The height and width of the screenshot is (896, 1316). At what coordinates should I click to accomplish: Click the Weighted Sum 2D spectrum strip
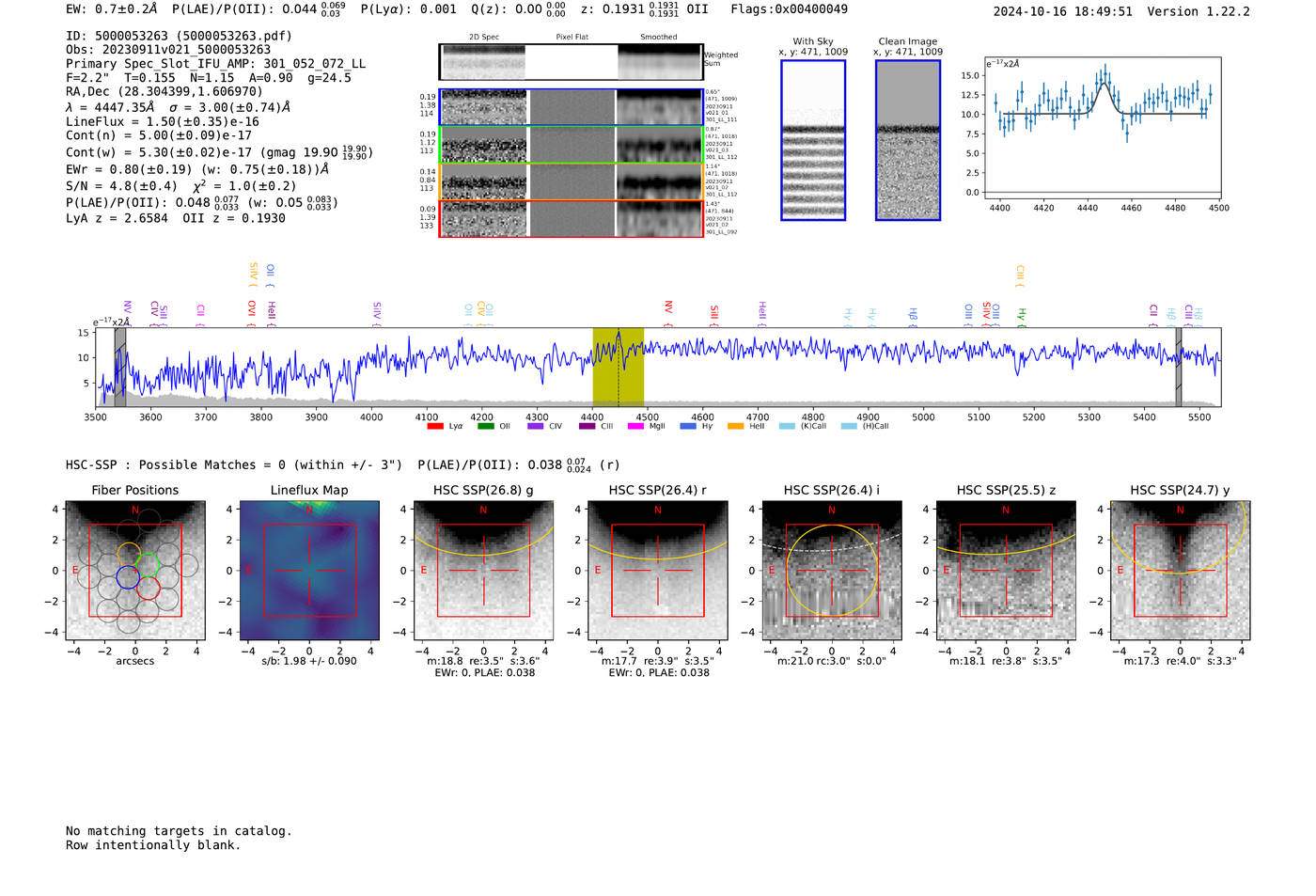(x=571, y=62)
